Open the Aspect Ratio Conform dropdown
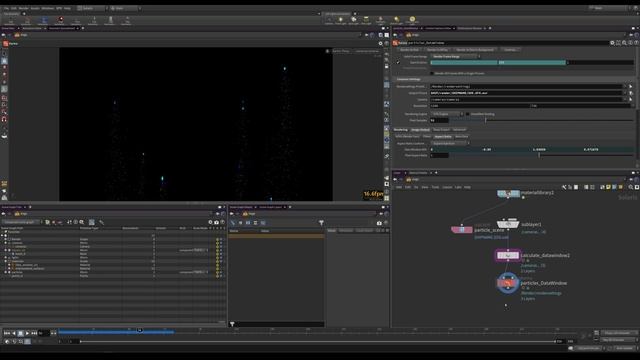Image resolution: width=640 pixels, height=360 pixels. tap(450, 143)
